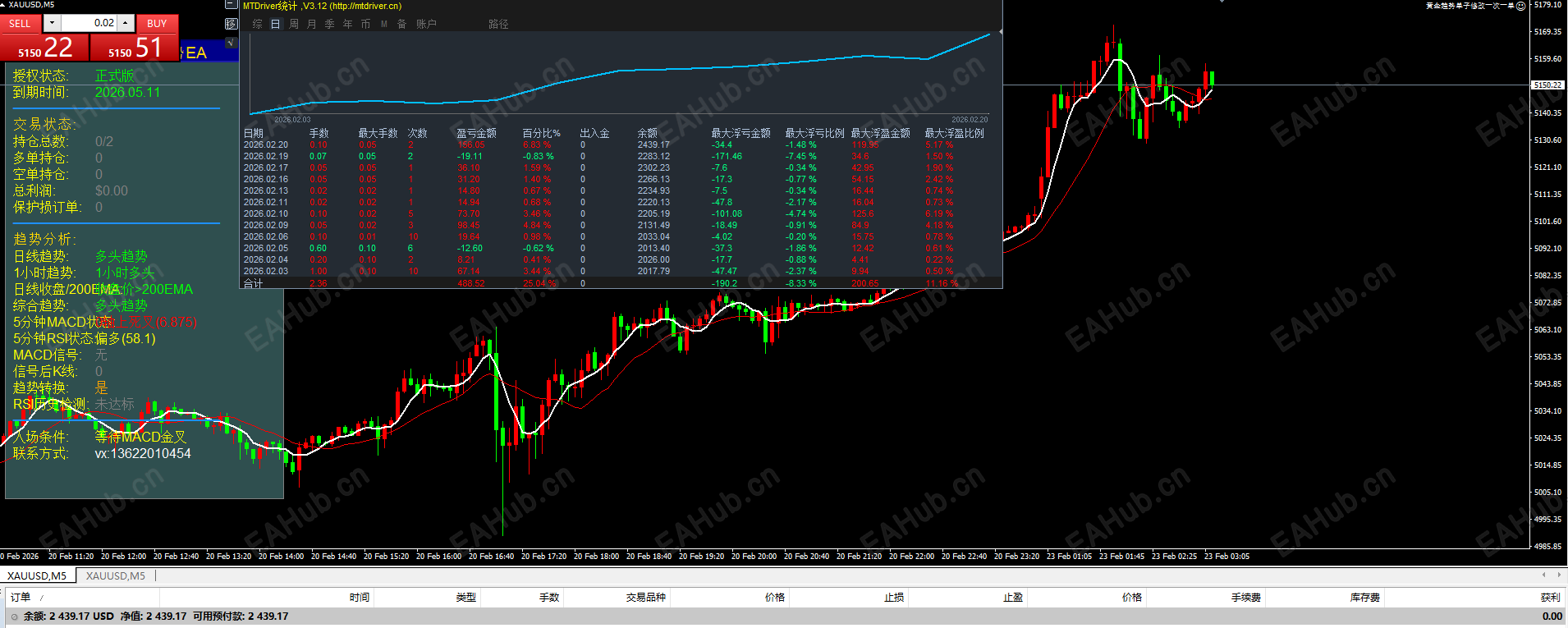
Task: Select the 备 tab in MTDriver
Action: pyautogui.click(x=402, y=25)
